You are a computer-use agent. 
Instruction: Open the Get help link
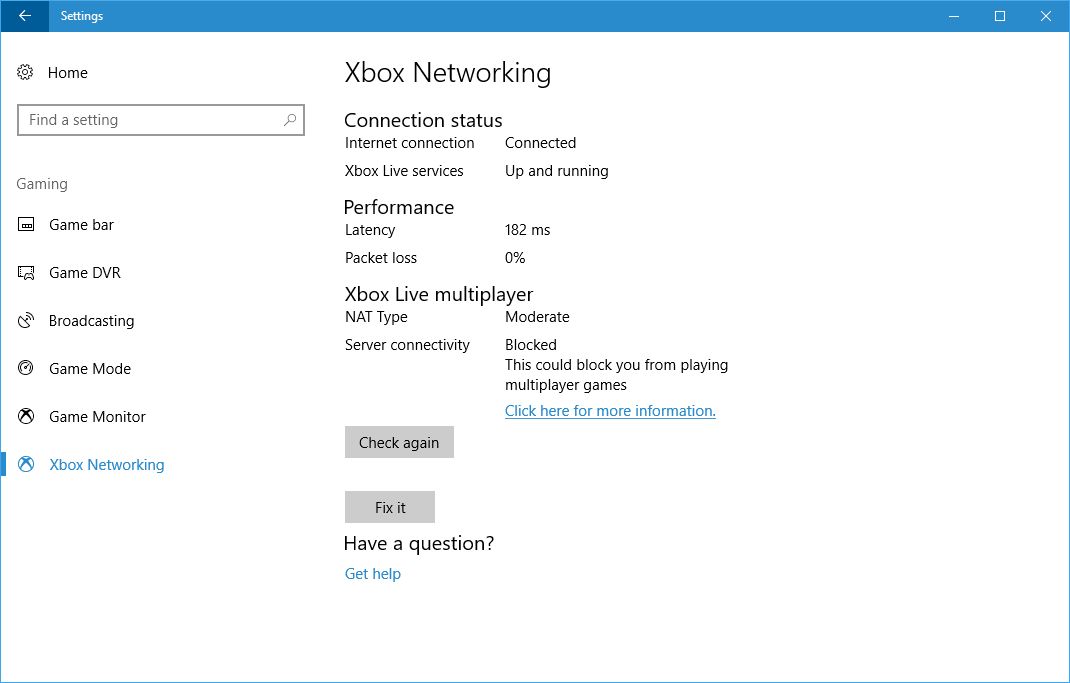(x=373, y=574)
